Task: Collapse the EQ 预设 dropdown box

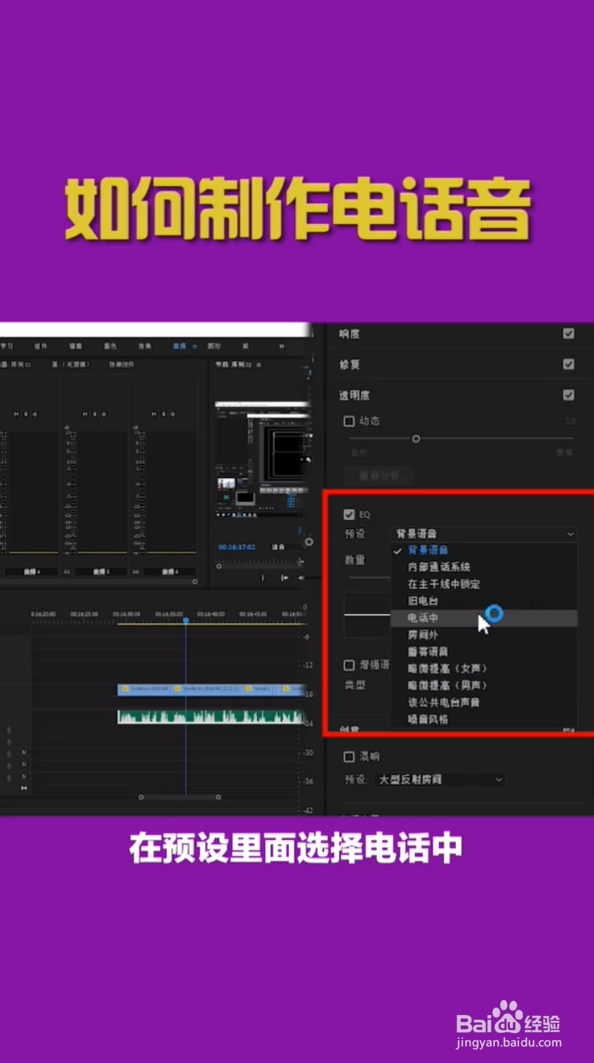Action: point(483,534)
